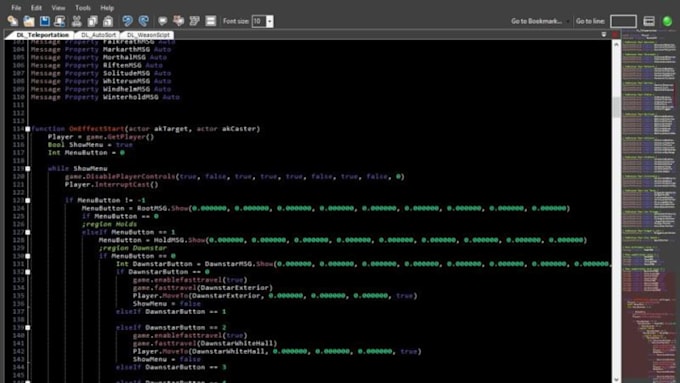Click the toolbar icon right of comment bubble

tap(178, 21)
